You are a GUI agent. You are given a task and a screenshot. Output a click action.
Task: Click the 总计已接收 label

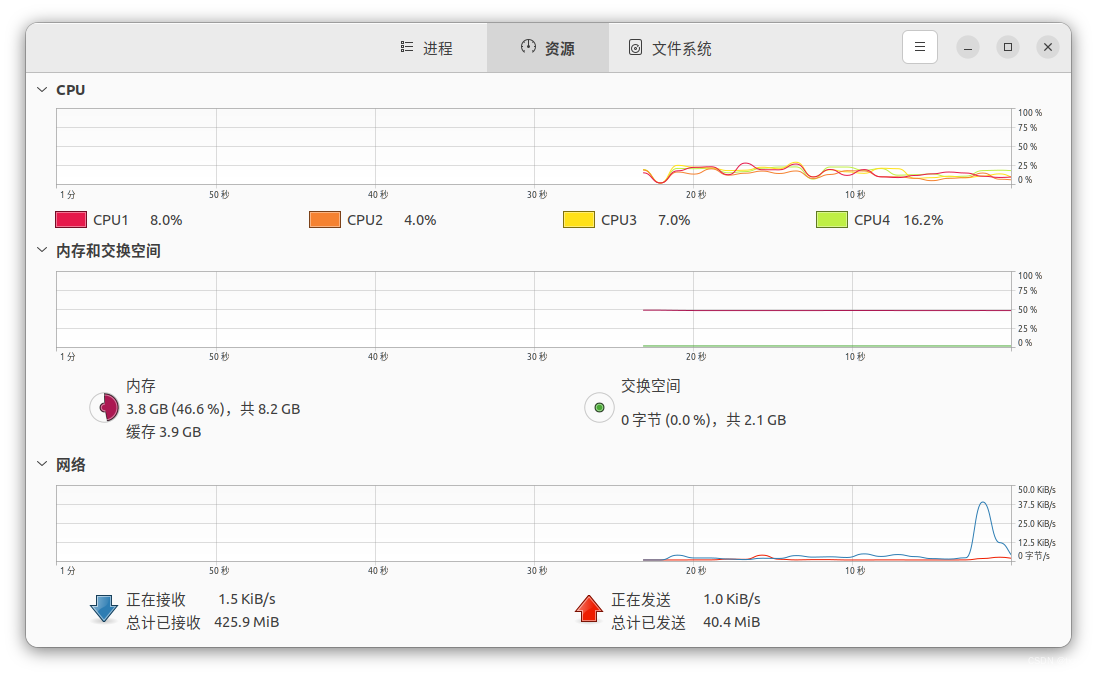pos(164,622)
